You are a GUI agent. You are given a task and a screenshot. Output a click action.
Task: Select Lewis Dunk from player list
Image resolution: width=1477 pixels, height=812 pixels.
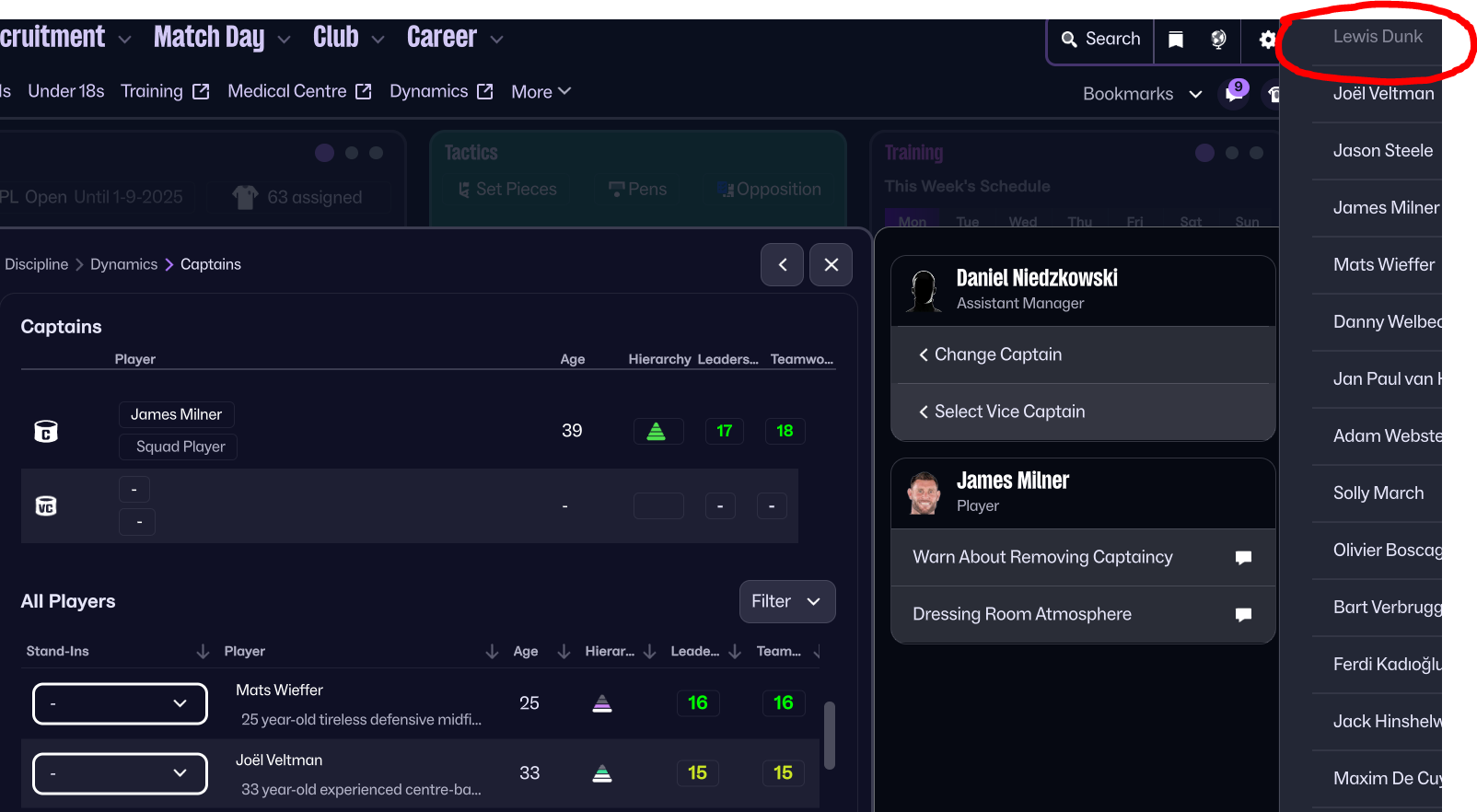pos(1378,37)
